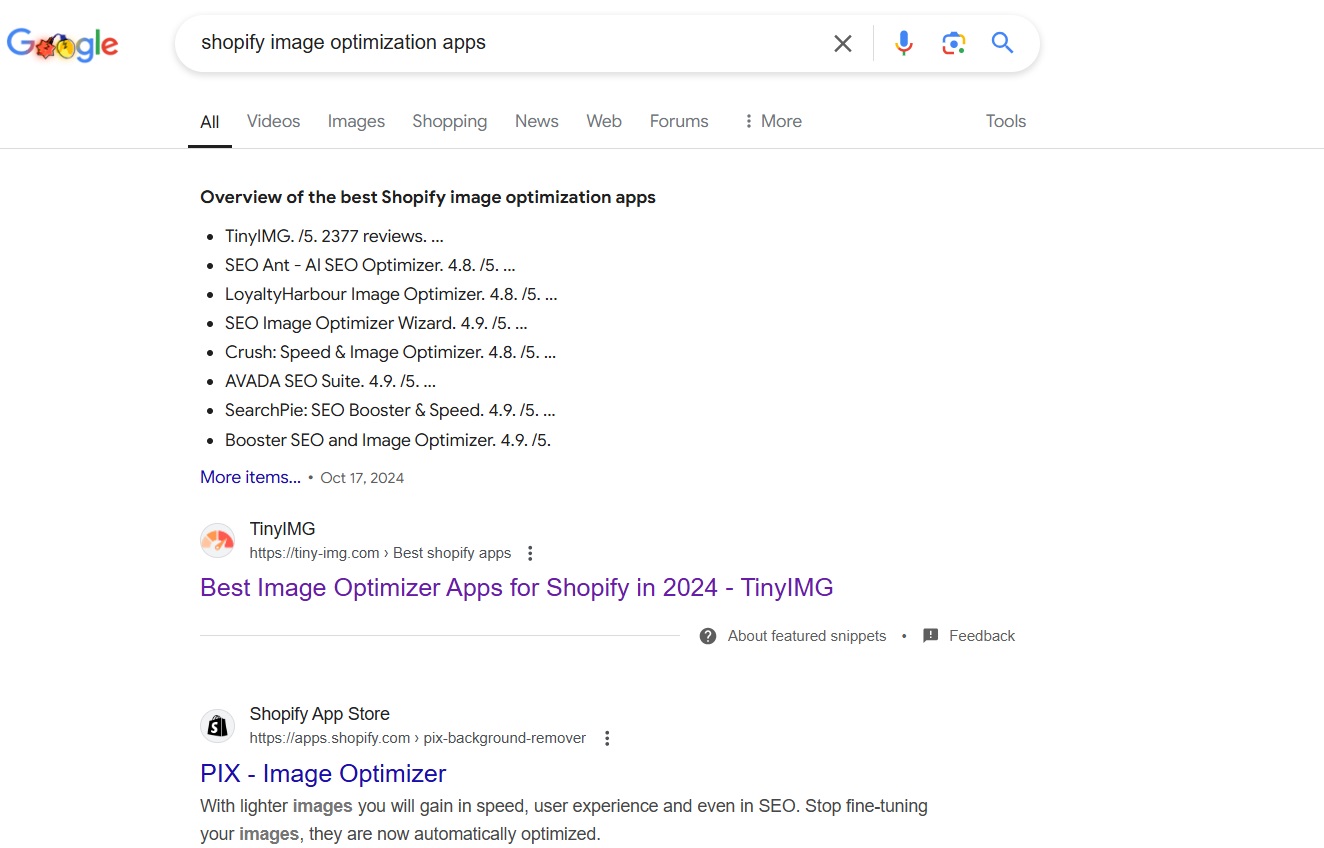The image size is (1324, 848).
Task: Click the Shopify App Store favicon
Action: [218, 725]
